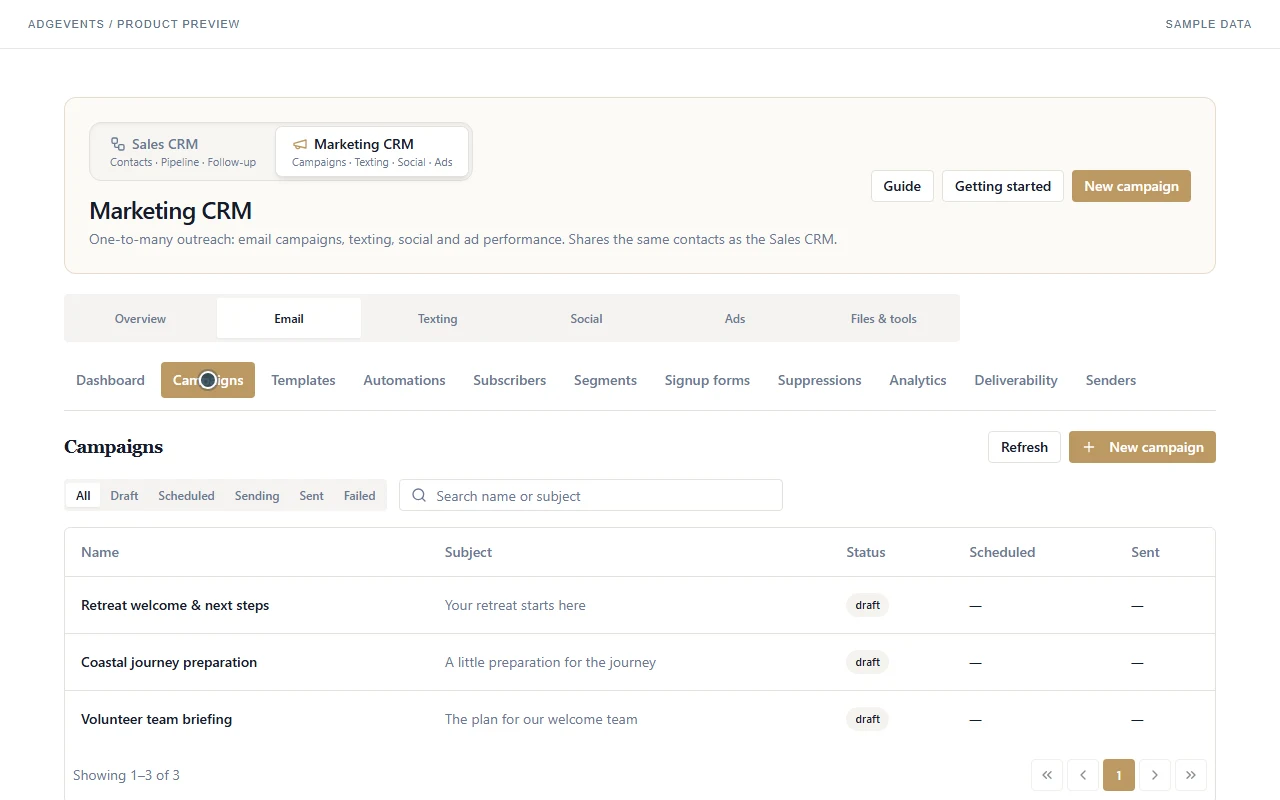
Task: Open the Signup forms sub-tab
Action: click(x=707, y=380)
